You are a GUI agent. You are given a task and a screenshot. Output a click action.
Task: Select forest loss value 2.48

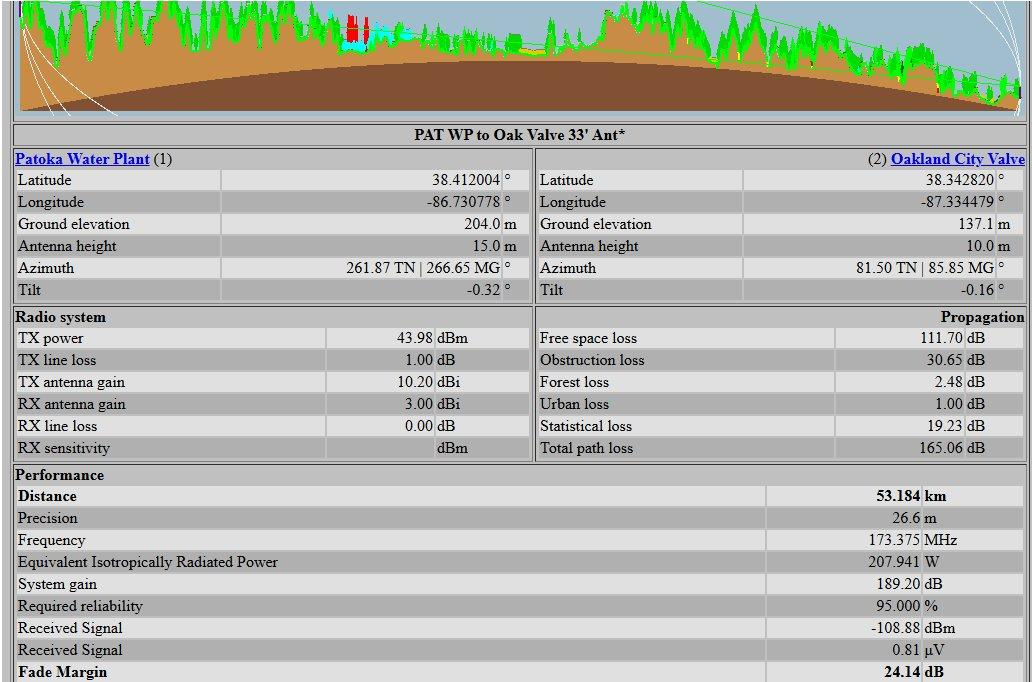(x=950, y=382)
